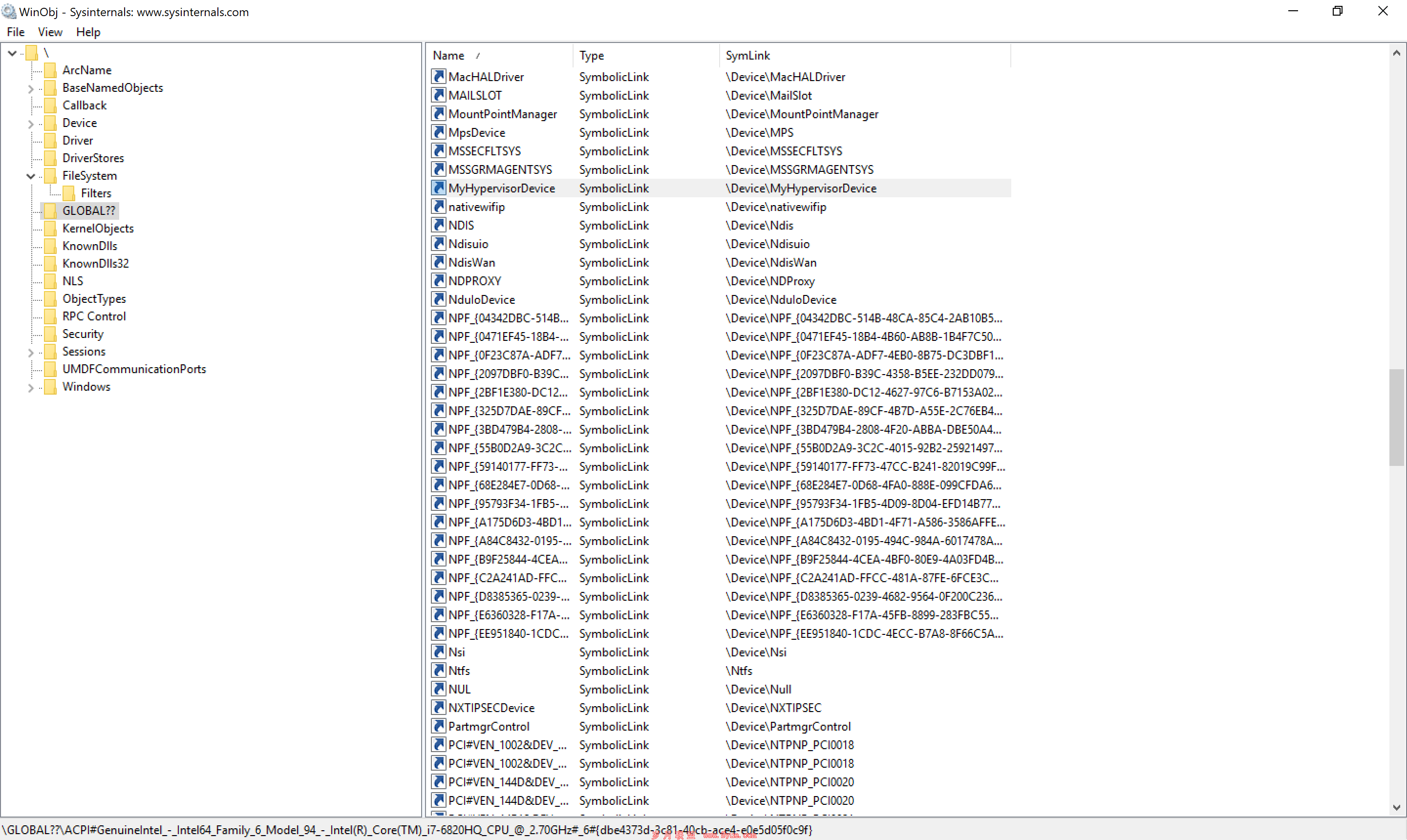
Task: Click the NDPROXY symbolic link icon
Action: (x=438, y=281)
